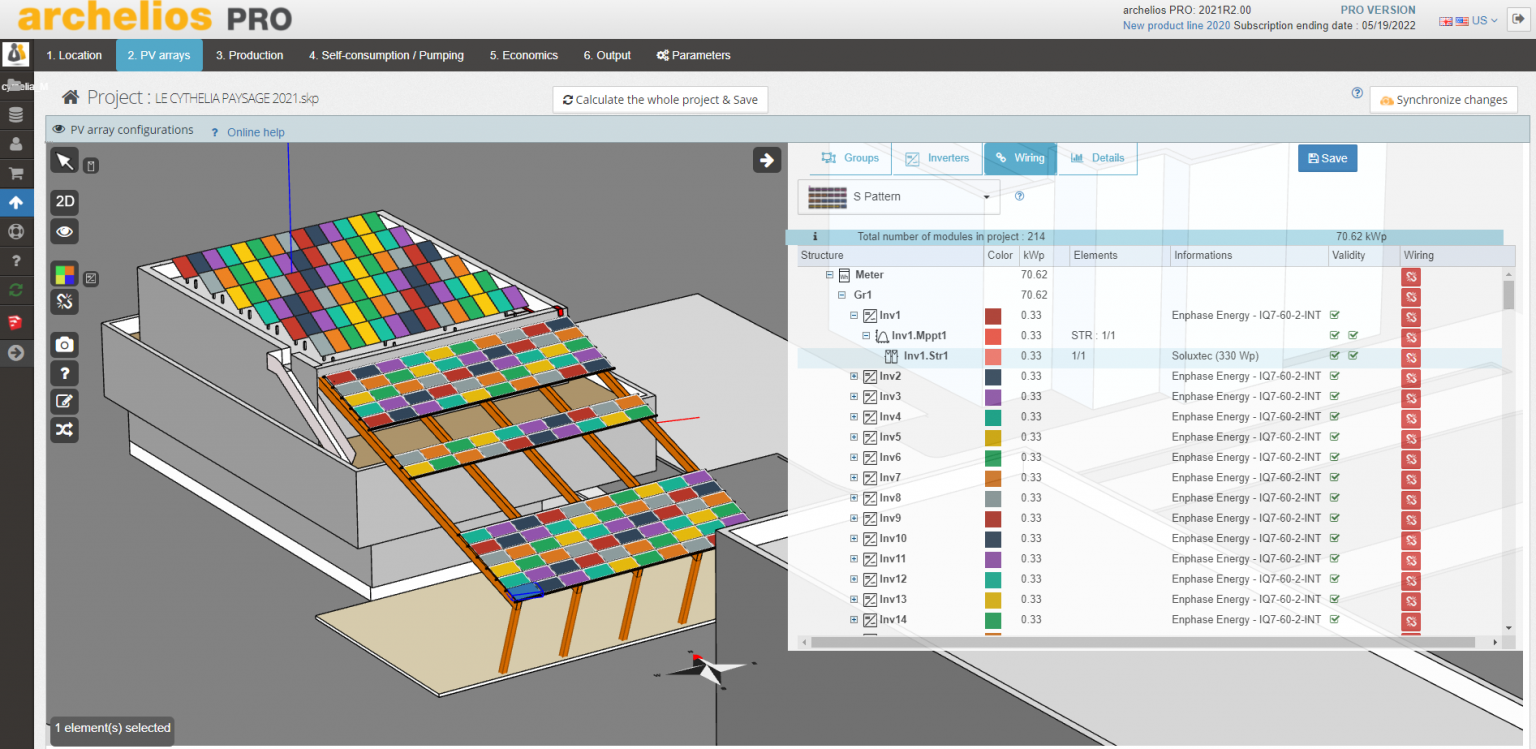This screenshot has height=749, width=1536.
Task: Click the small icon beside the color grid
Action: (x=90, y=278)
